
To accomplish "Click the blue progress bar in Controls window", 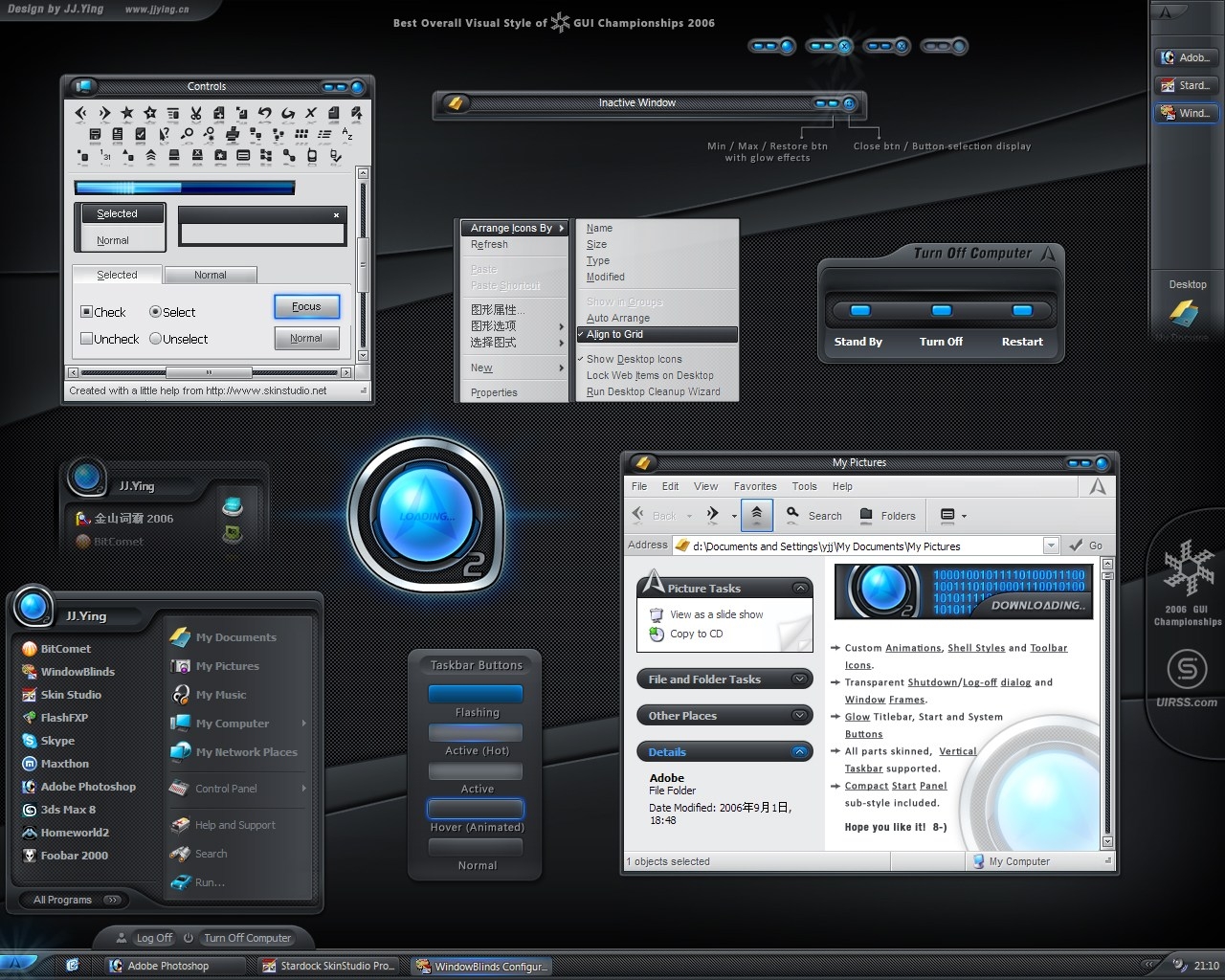I will [x=185, y=188].
